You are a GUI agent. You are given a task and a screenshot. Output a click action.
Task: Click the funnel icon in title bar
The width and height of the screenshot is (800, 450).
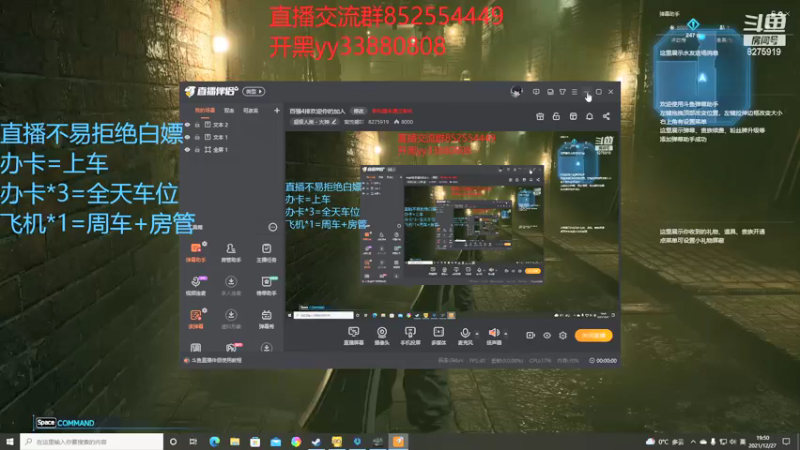(562, 92)
